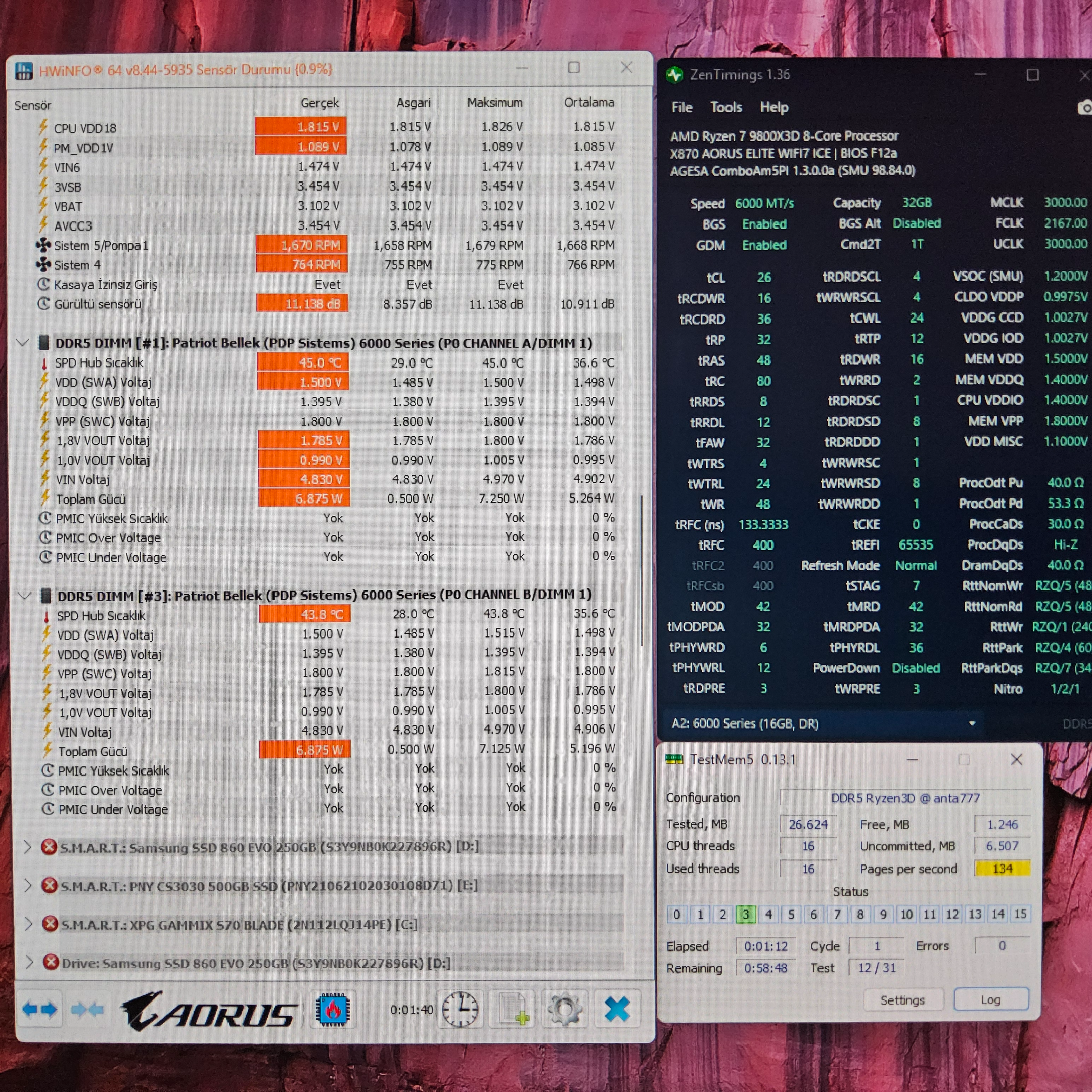The width and height of the screenshot is (1092, 1092).
Task: Open the Help menu in ZenTimings
Action: (774, 107)
